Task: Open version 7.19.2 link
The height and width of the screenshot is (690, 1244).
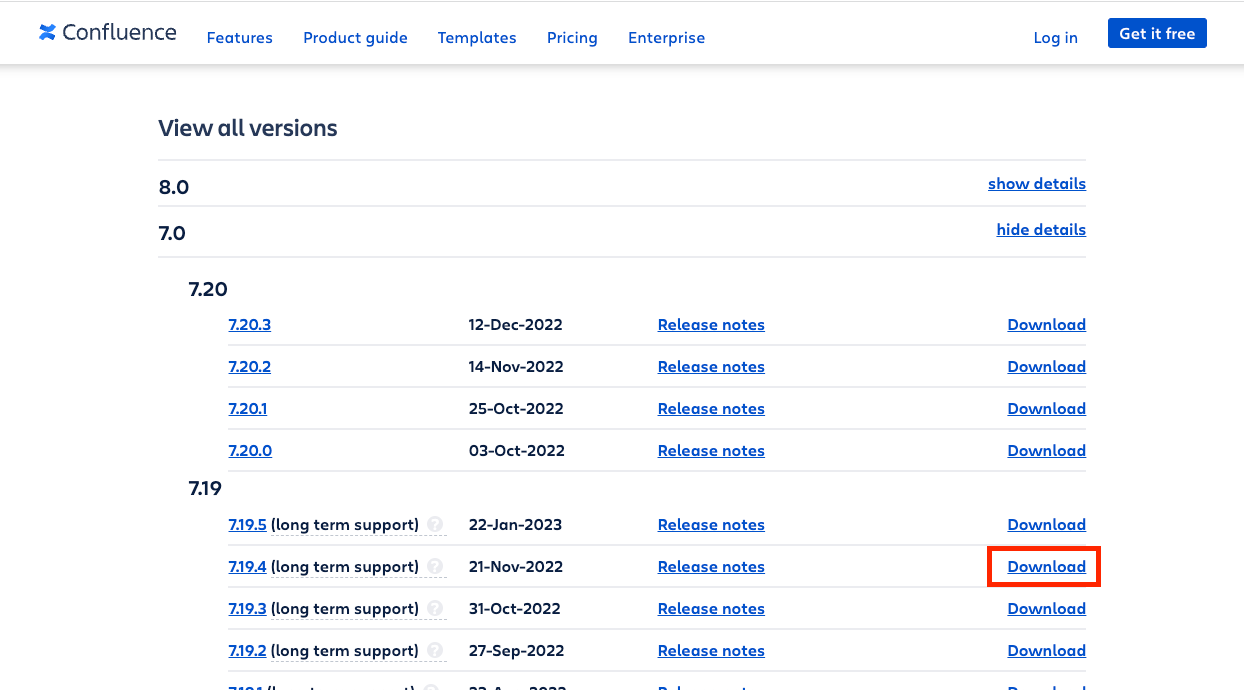Action: click(247, 651)
